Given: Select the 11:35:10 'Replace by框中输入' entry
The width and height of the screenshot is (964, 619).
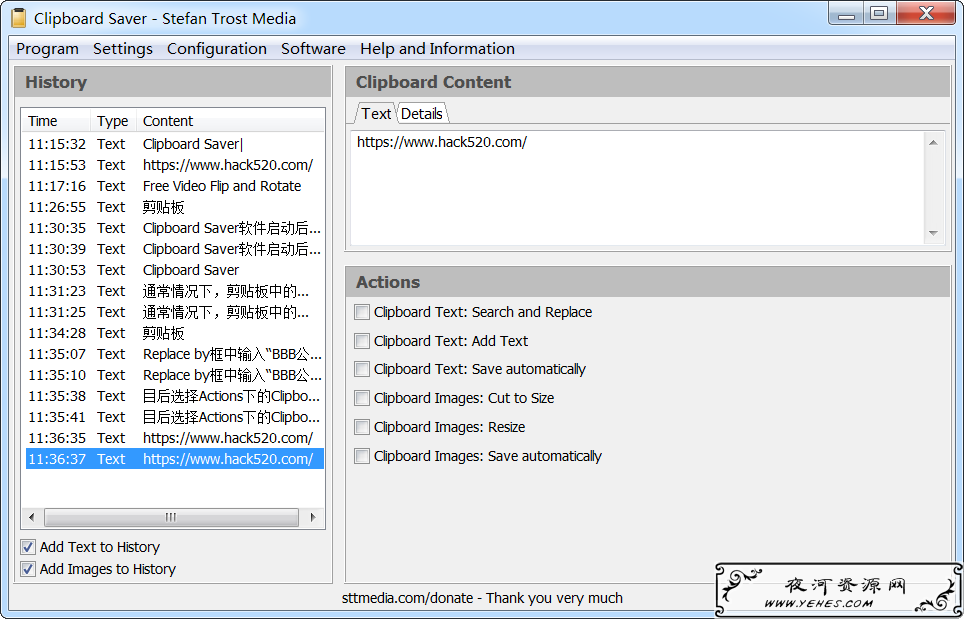Looking at the screenshot, I should (175, 375).
